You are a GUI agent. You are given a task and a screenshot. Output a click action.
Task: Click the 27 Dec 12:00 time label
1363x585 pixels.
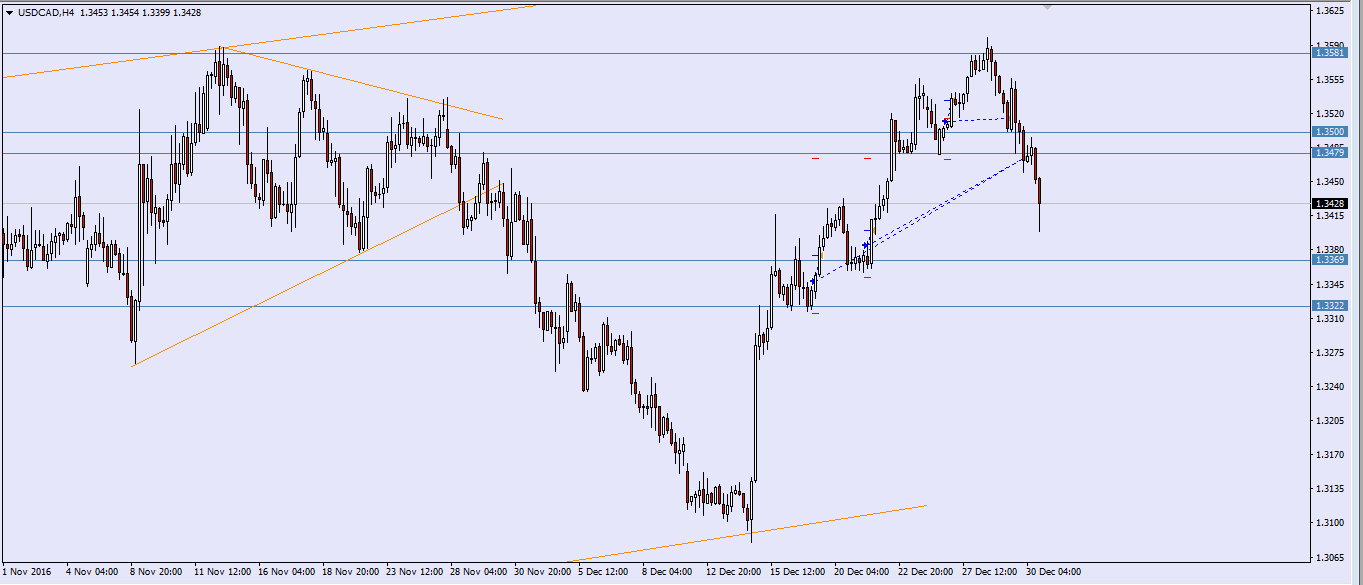[989, 572]
